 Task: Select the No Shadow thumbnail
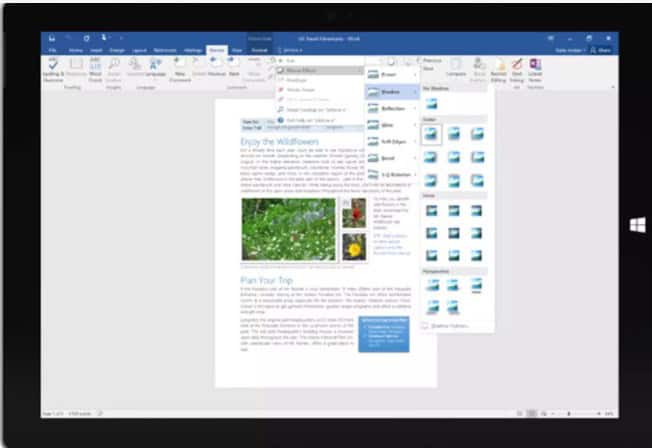pos(432,103)
